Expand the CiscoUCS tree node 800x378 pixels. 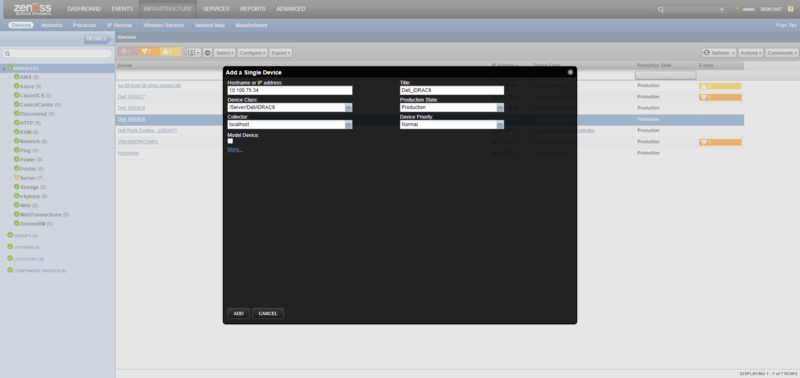click(10, 96)
